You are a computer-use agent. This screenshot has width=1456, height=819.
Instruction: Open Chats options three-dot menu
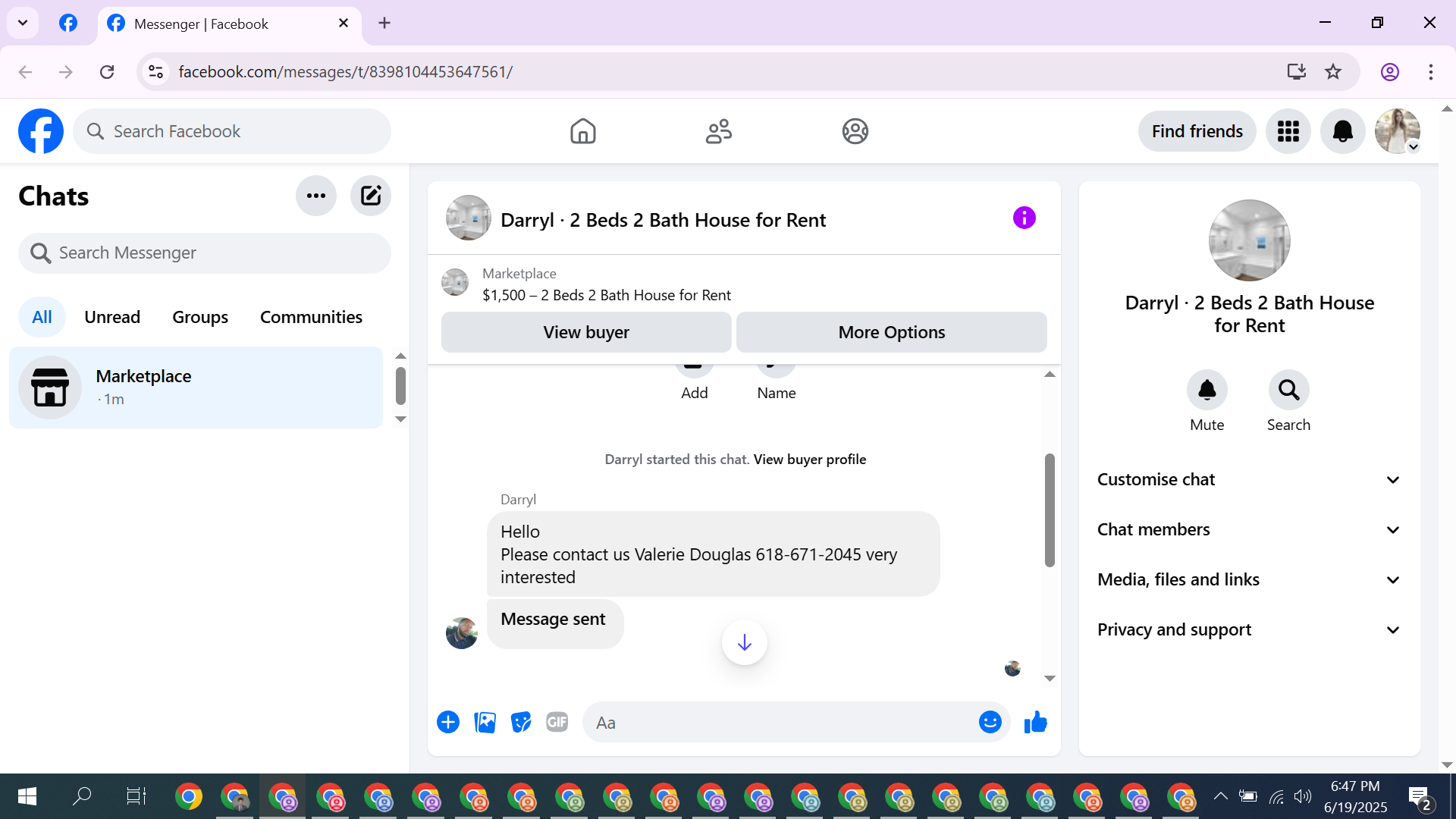(x=316, y=196)
